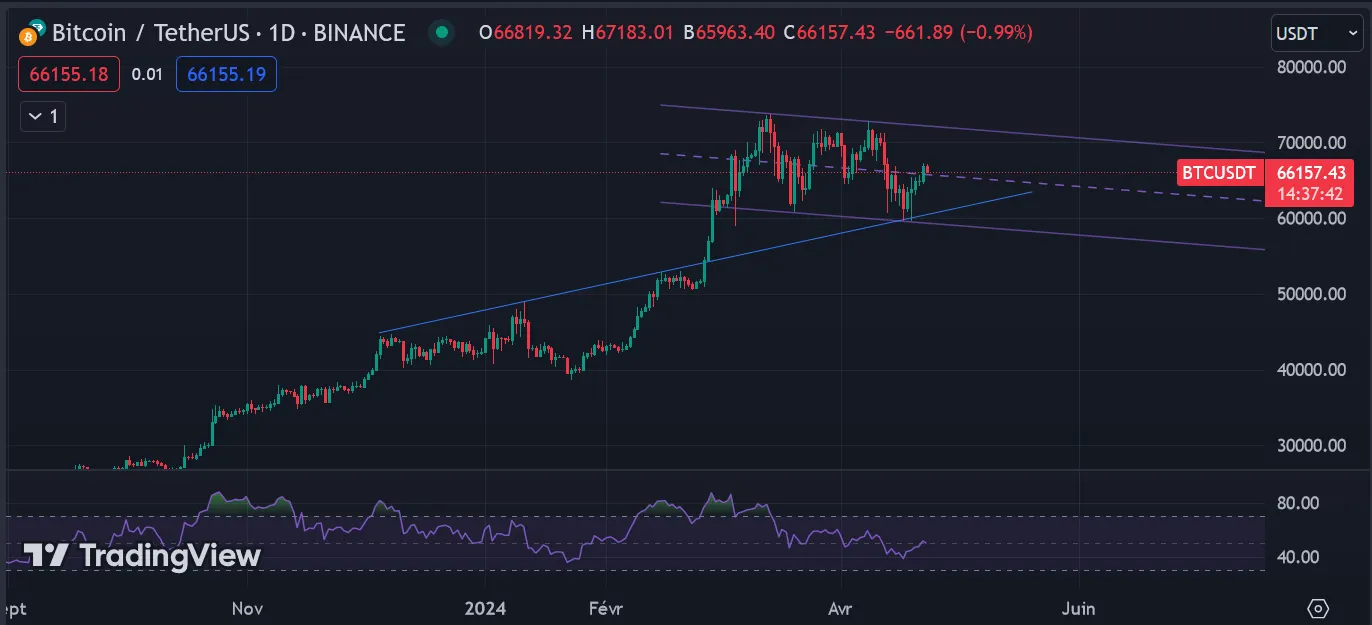Click the 14:37:42 candle countdown timer
This screenshot has width=1372, height=625.
click(1309, 194)
